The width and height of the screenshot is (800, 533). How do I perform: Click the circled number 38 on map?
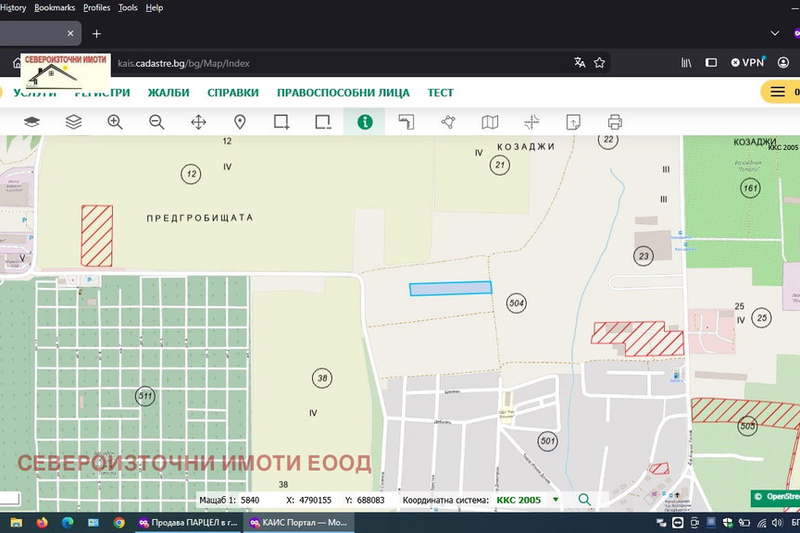click(322, 378)
